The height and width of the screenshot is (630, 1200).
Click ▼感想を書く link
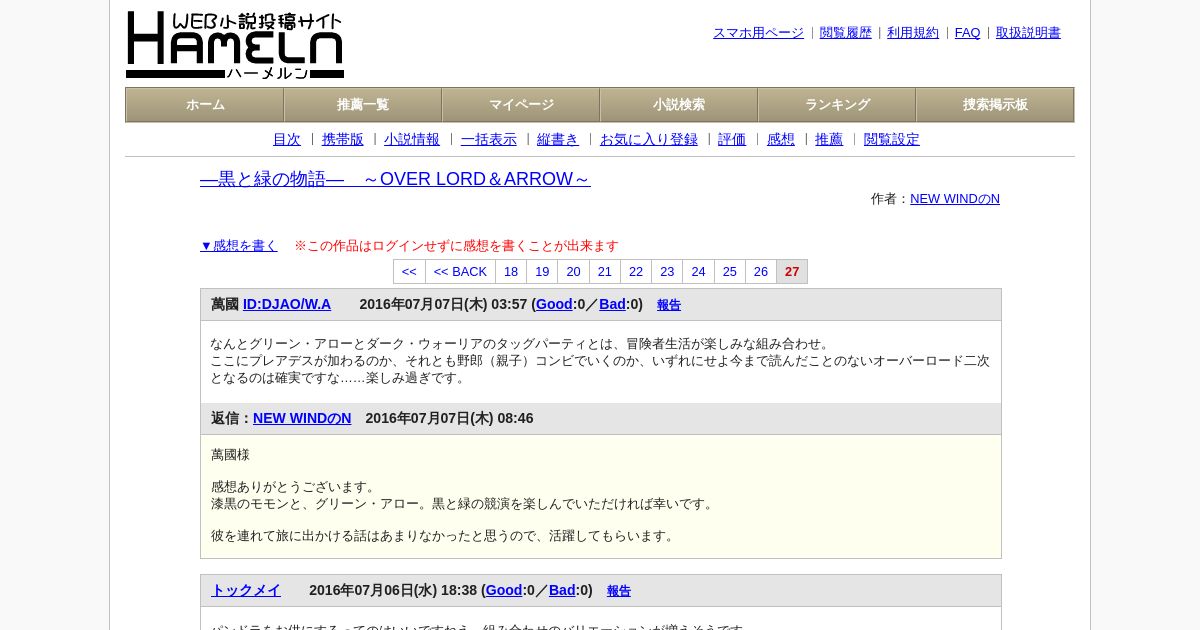click(239, 246)
